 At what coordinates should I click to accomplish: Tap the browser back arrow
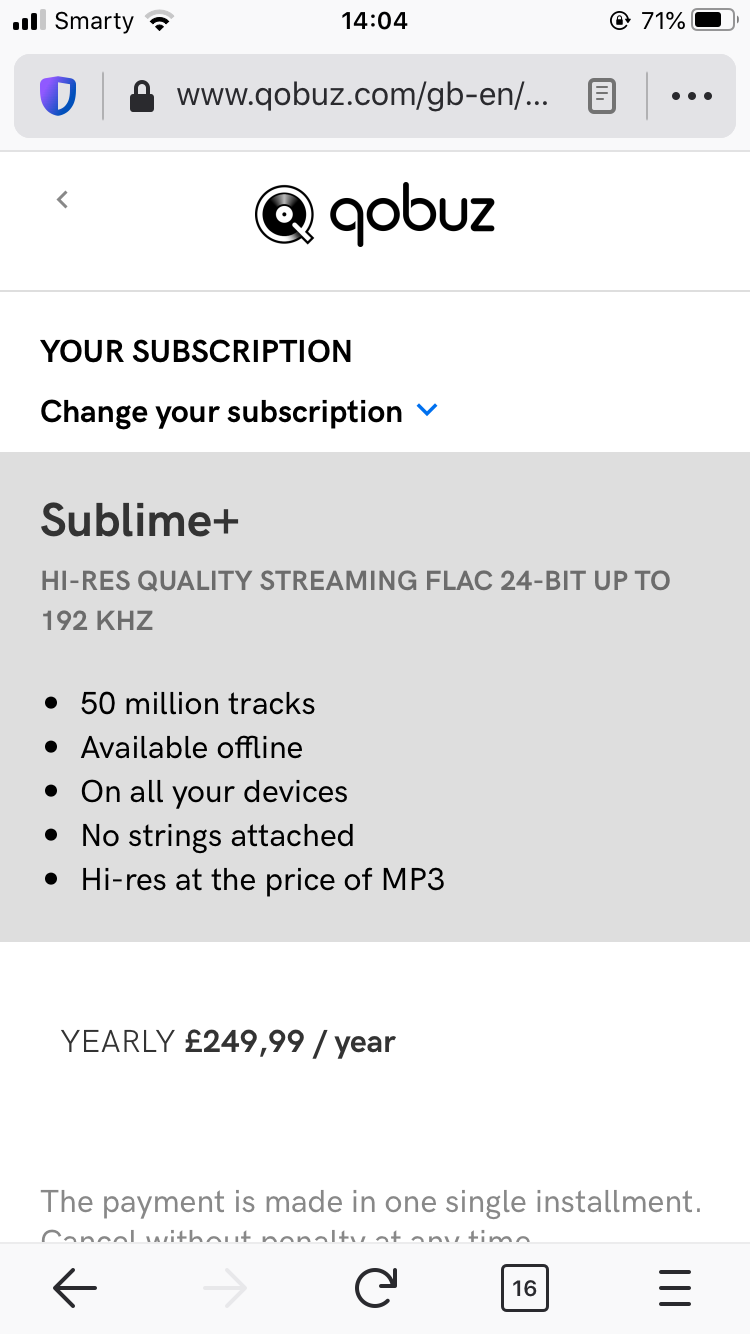click(75, 1289)
